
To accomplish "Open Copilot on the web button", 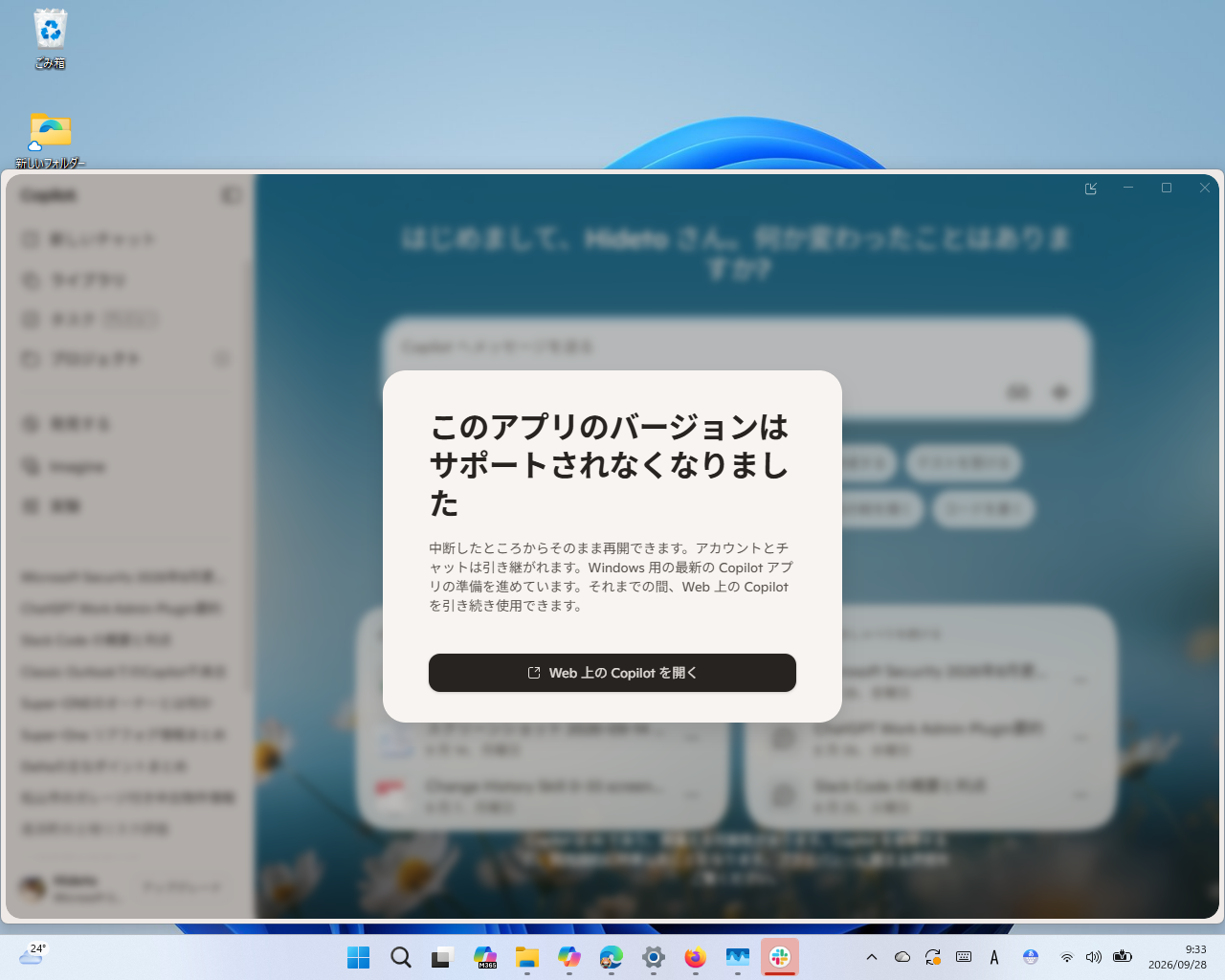I will [x=612, y=673].
